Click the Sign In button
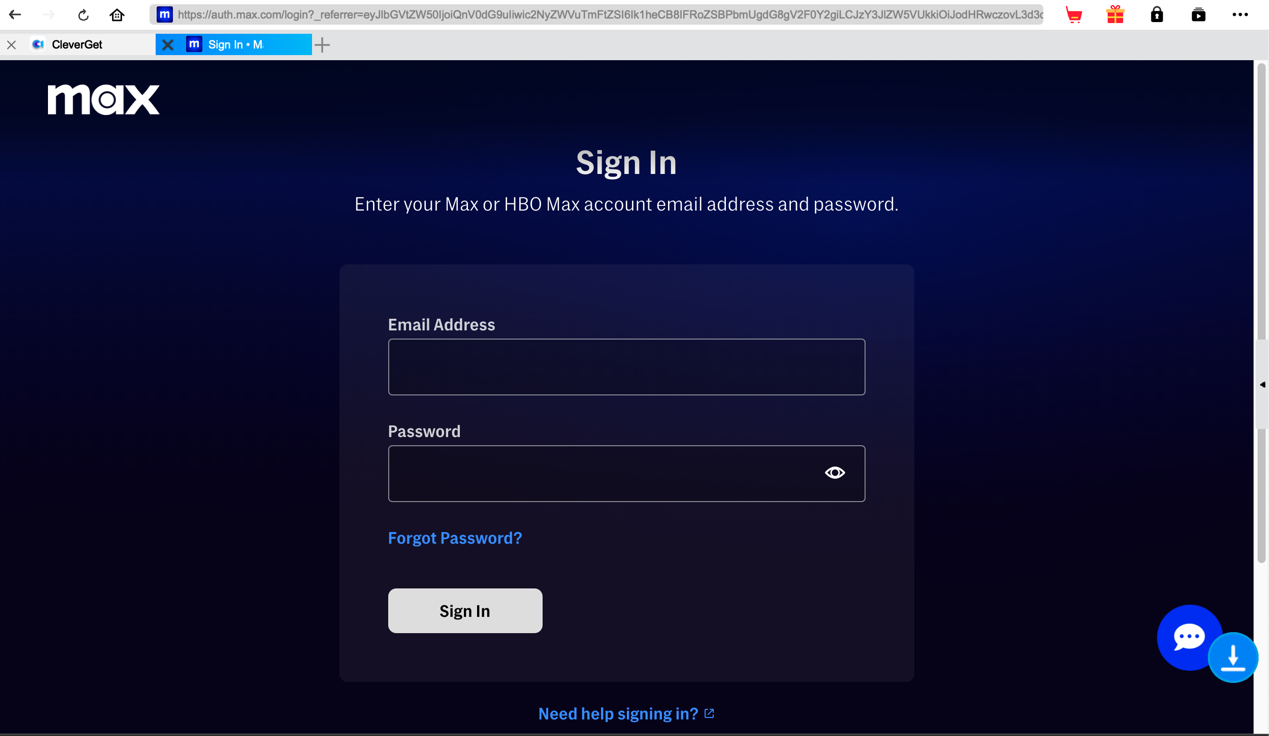Screen dimensions: 1269x736 point(465,611)
